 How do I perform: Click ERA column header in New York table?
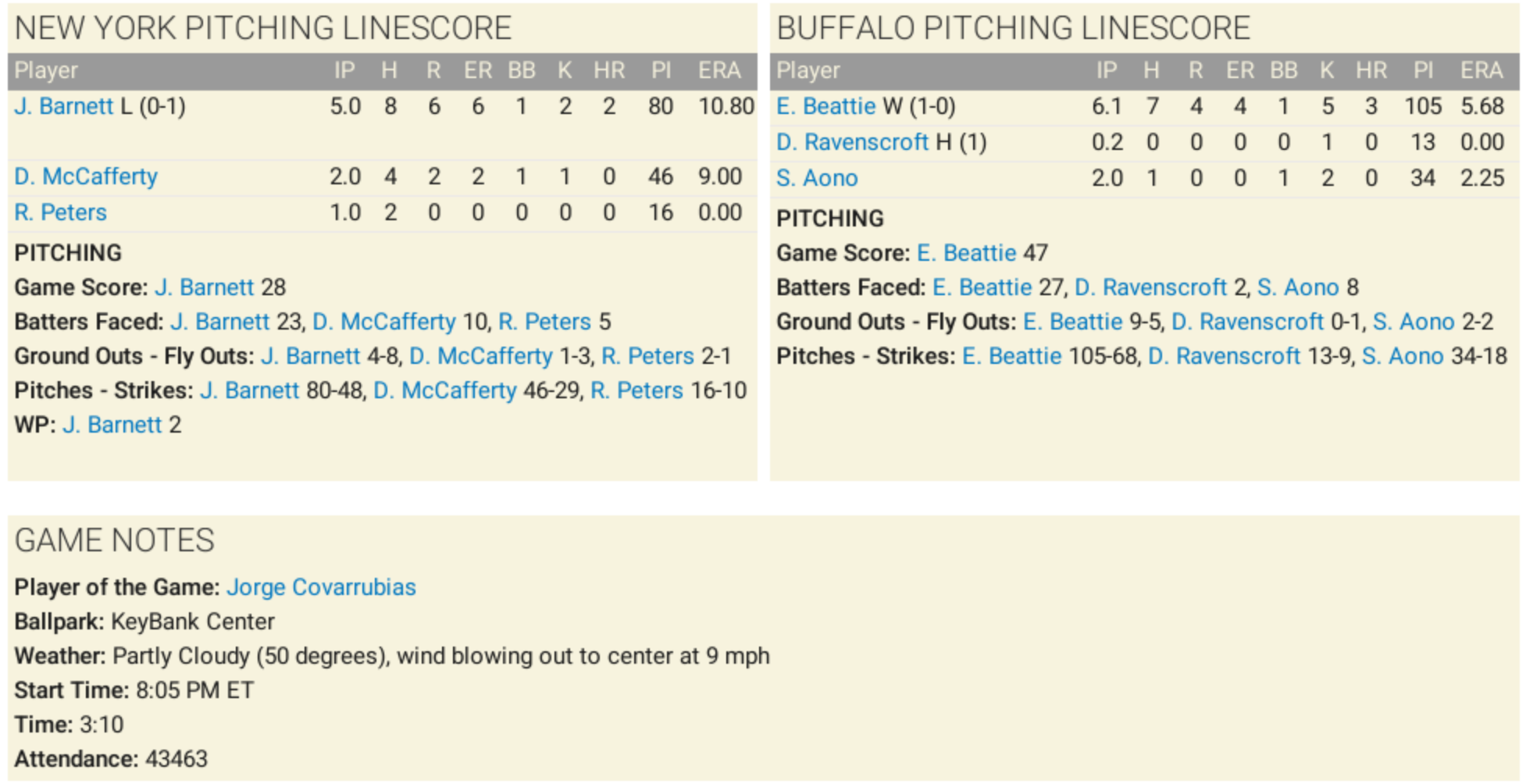pos(719,70)
